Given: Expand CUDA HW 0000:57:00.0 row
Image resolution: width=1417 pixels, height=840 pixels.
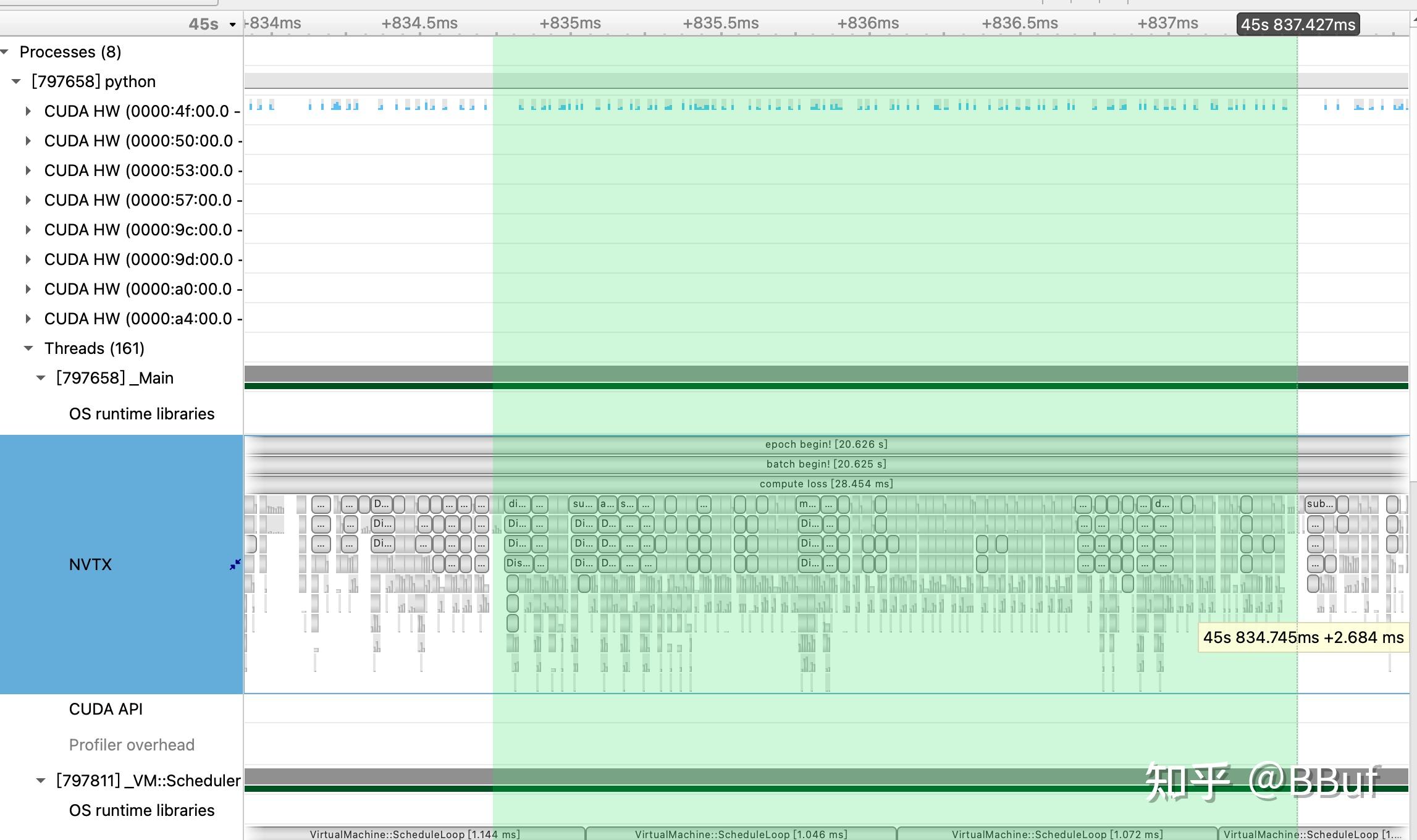Looking at the screenshot, I should [x=28, y=200].
